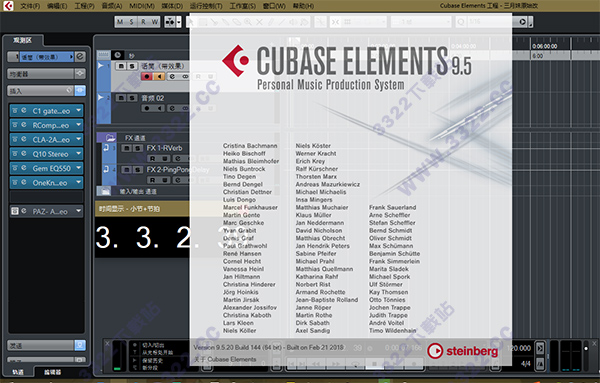Open the 运行控制(T) menu
The image size is (600, 383).
(x=206, y=6)
